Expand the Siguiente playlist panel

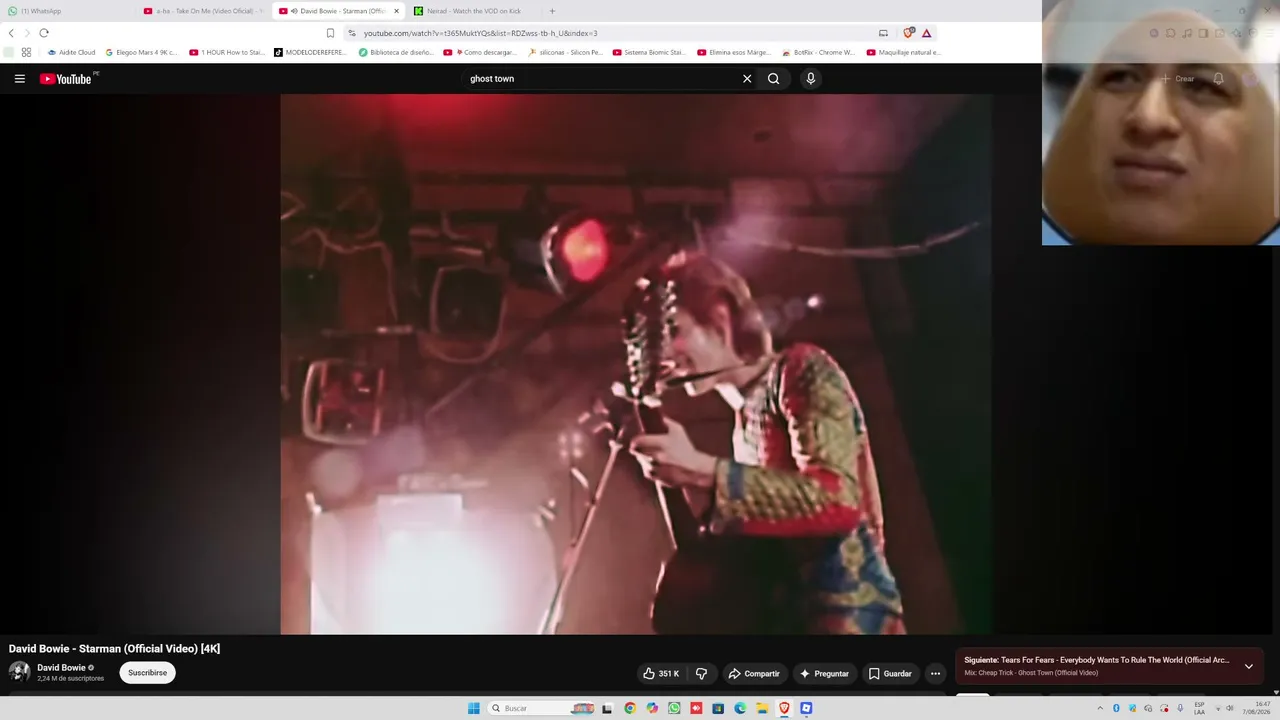(x=1248, y=666)
